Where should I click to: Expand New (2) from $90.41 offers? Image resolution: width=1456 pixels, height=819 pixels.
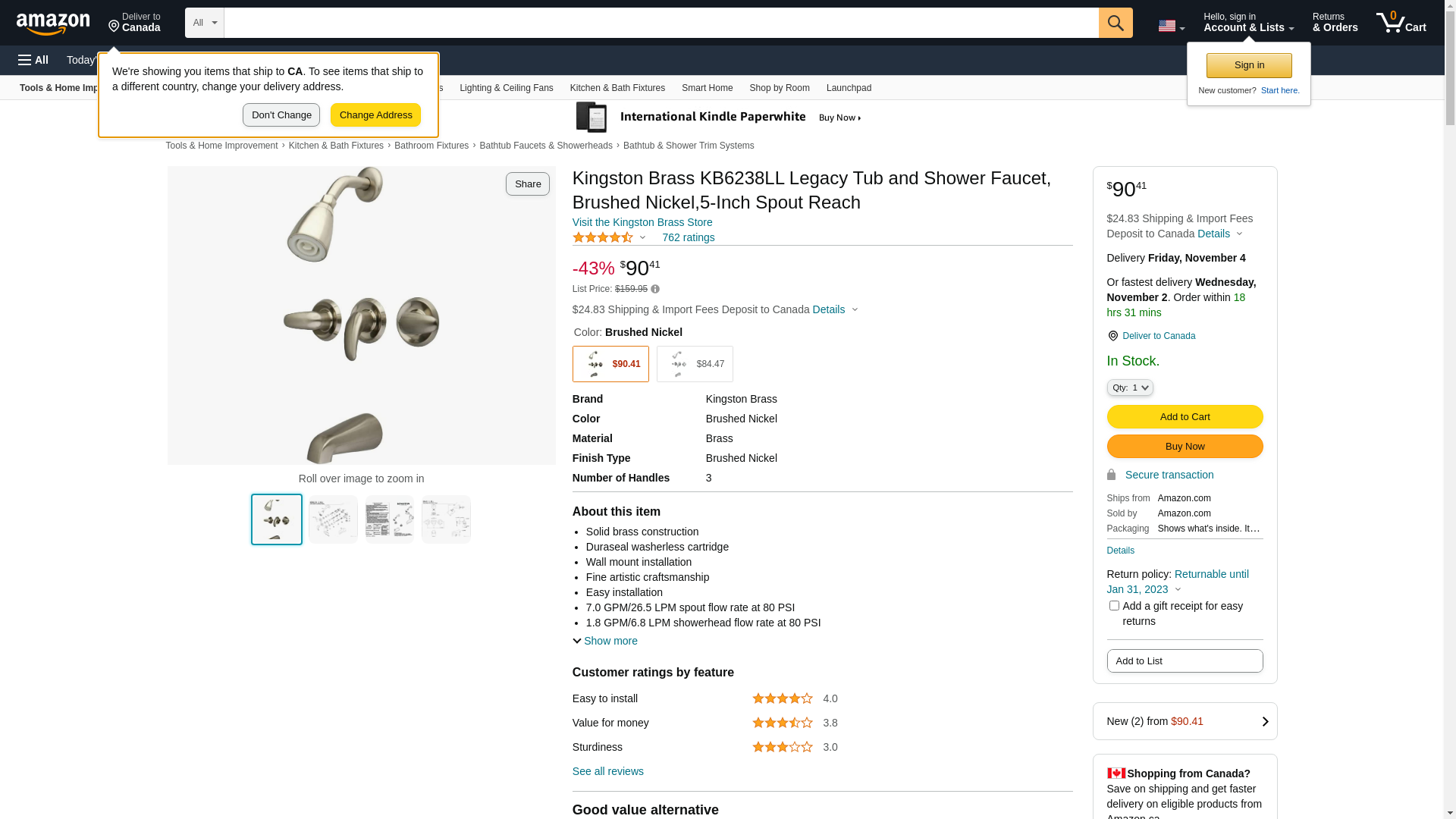[x=1185, y=721]
